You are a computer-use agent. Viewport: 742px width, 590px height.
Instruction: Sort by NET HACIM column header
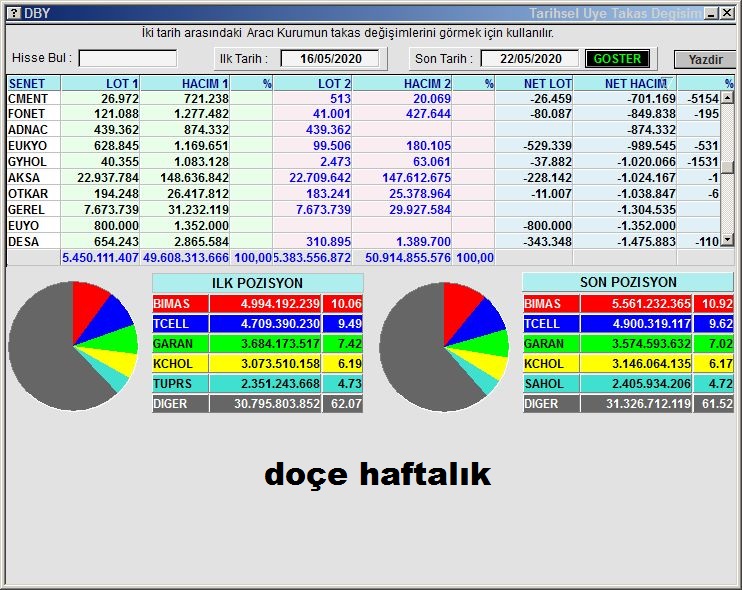click(625, 83)
